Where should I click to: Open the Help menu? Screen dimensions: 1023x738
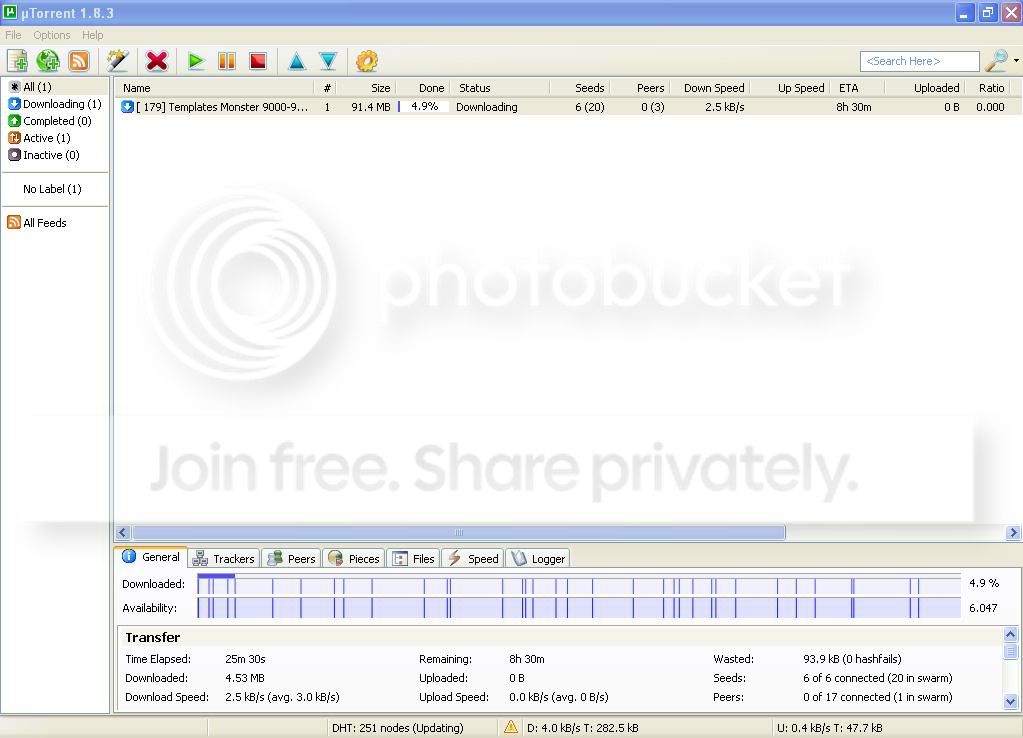pyautogui.click(x=93, y=35)
